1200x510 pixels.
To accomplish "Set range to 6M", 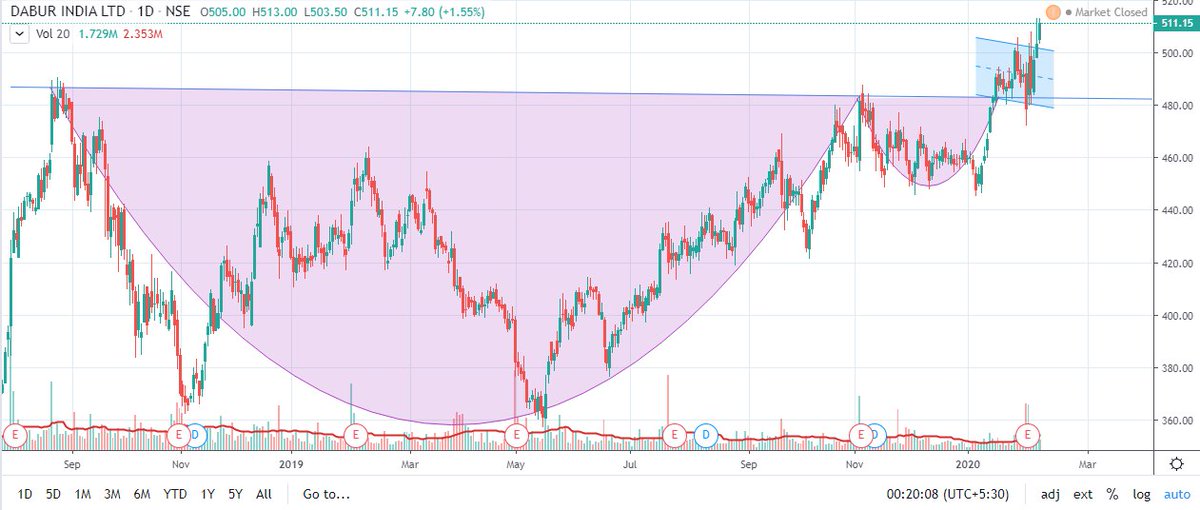I will pyautogui.click(x=143, y=494).
